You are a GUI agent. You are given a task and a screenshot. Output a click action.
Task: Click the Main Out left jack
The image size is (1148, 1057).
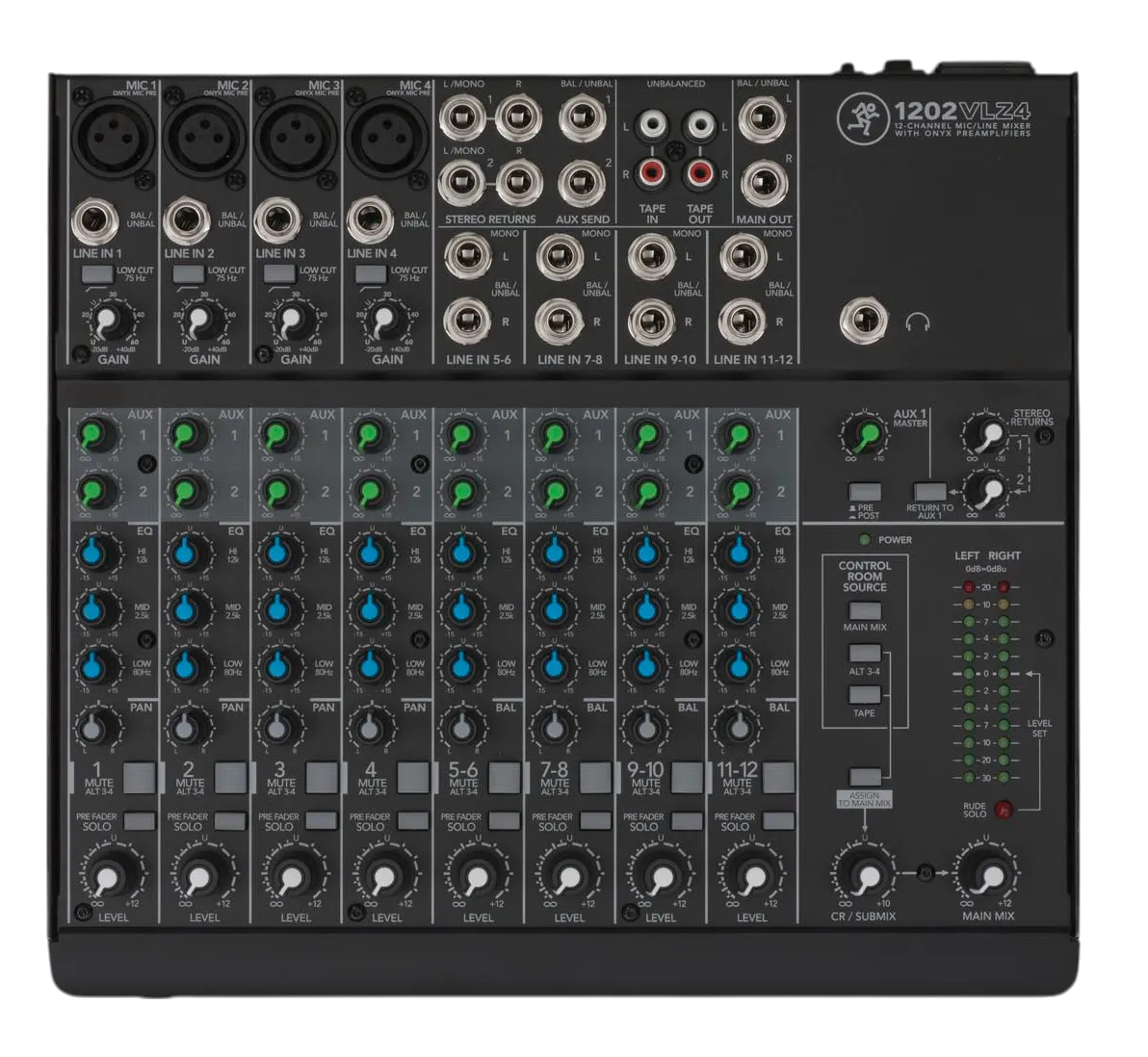point(762,119)
